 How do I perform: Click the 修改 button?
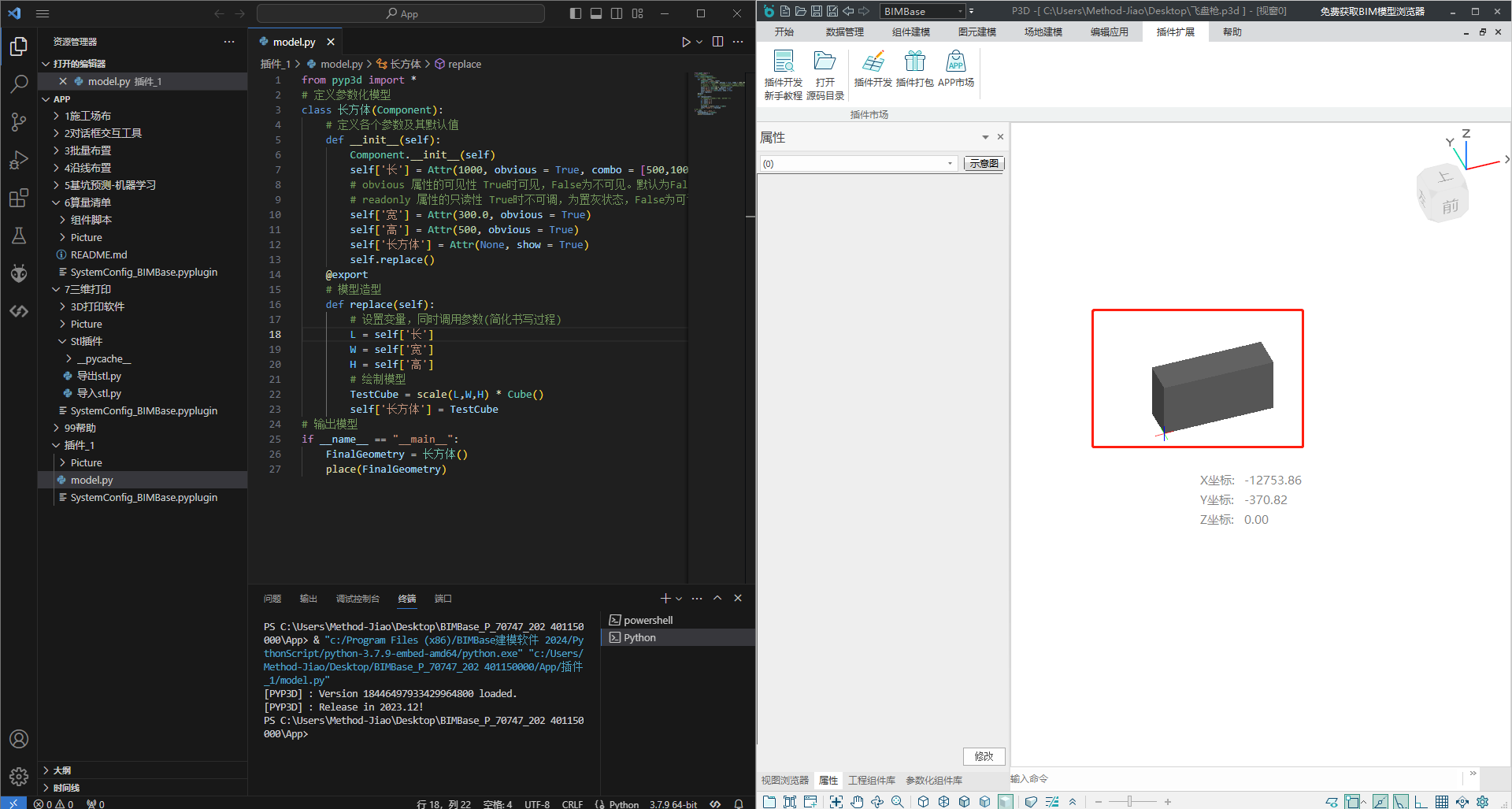click(984, 756)
